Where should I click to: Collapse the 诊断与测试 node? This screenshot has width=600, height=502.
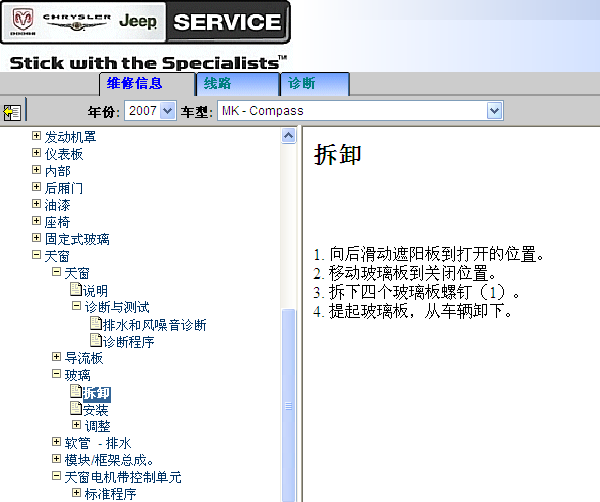tap(77, 305)
